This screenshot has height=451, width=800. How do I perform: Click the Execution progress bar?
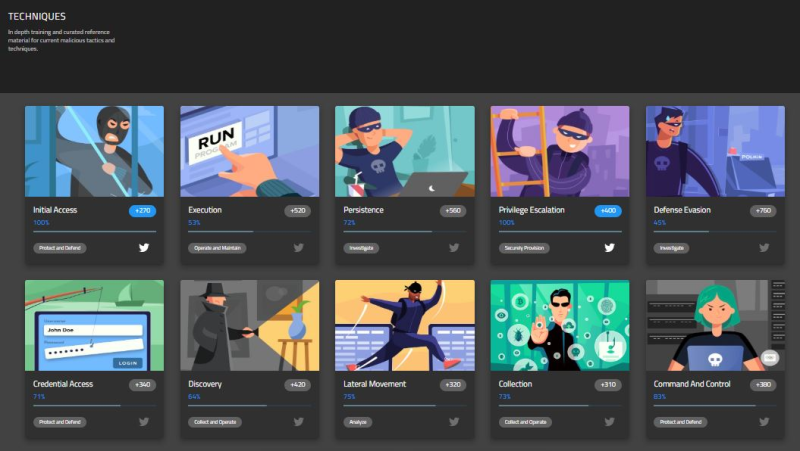coord(249,232)
